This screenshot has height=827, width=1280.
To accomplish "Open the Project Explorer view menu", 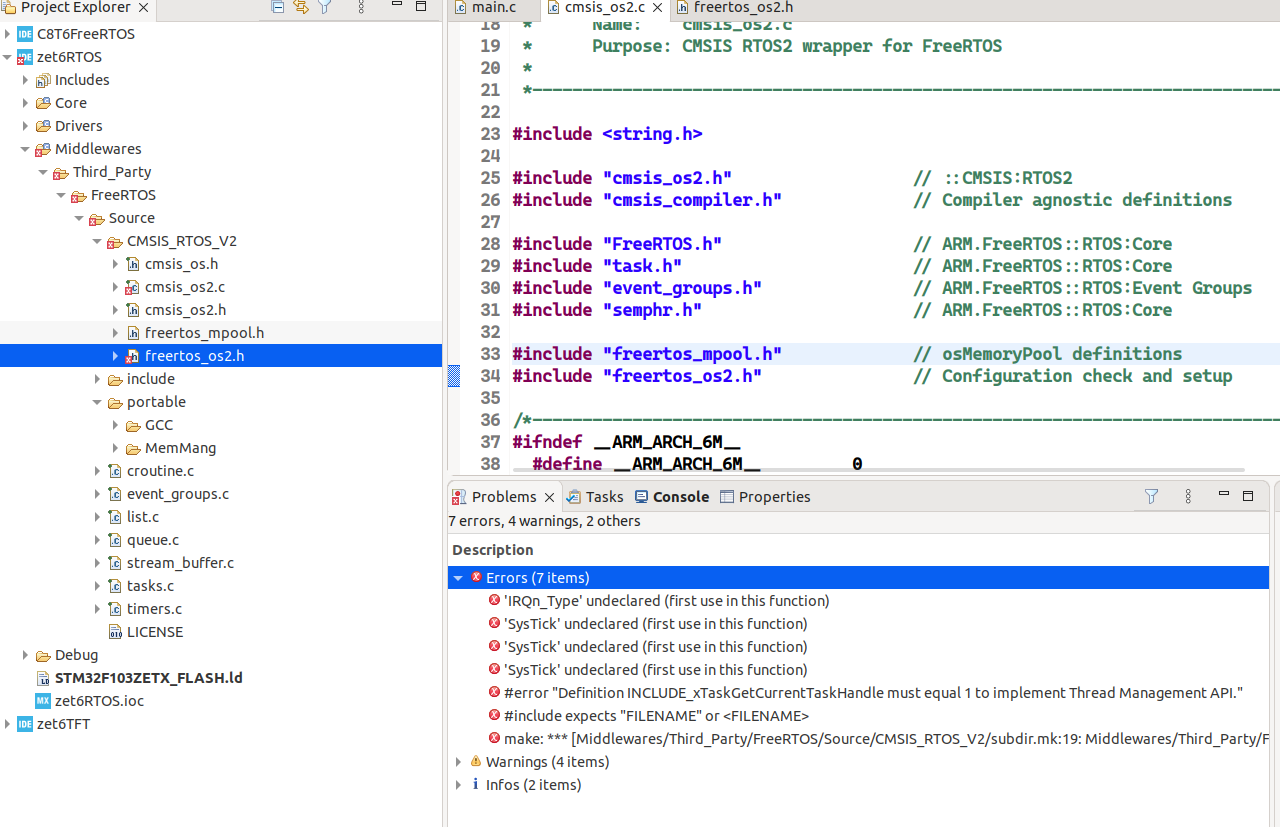I will point(360,6).
